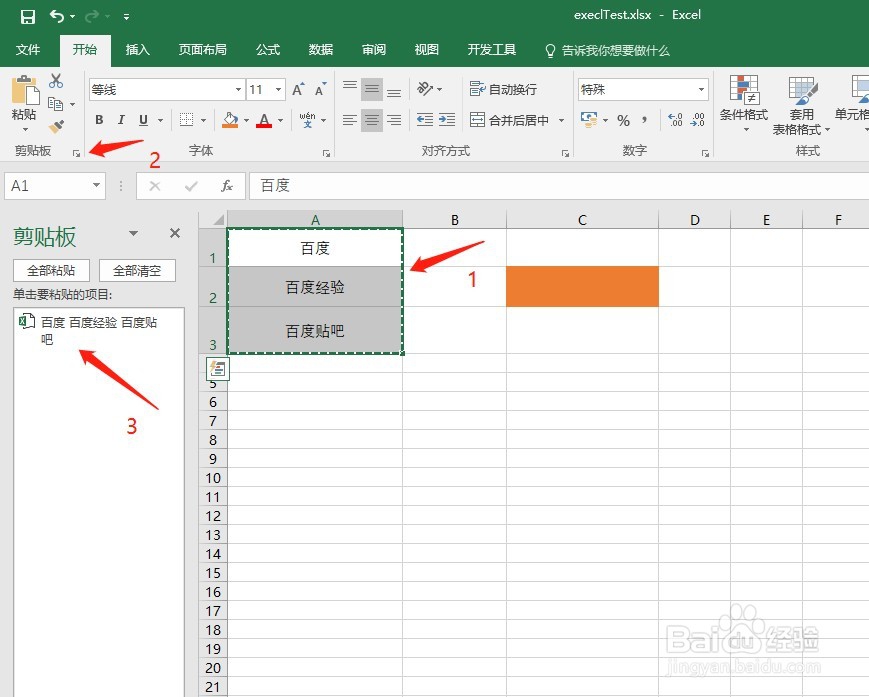Viewport: 869px width, 697px height.
Task: Apply the Fill Color bucket
Action: click(230, 120)
